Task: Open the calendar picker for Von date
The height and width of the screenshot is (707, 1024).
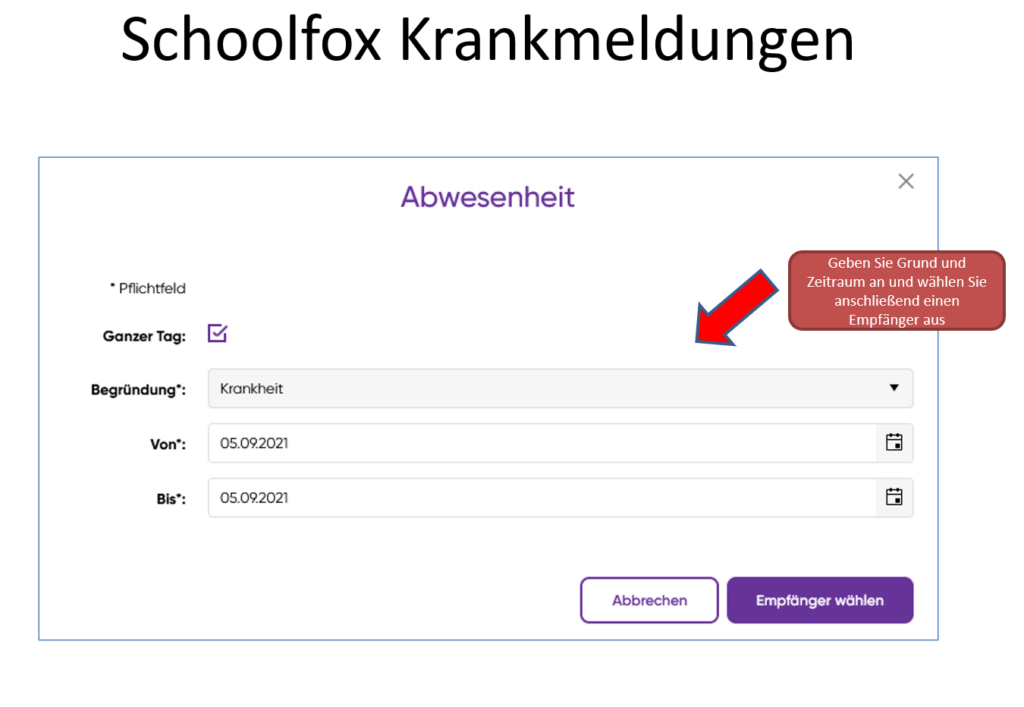Action: pos(894,443)
